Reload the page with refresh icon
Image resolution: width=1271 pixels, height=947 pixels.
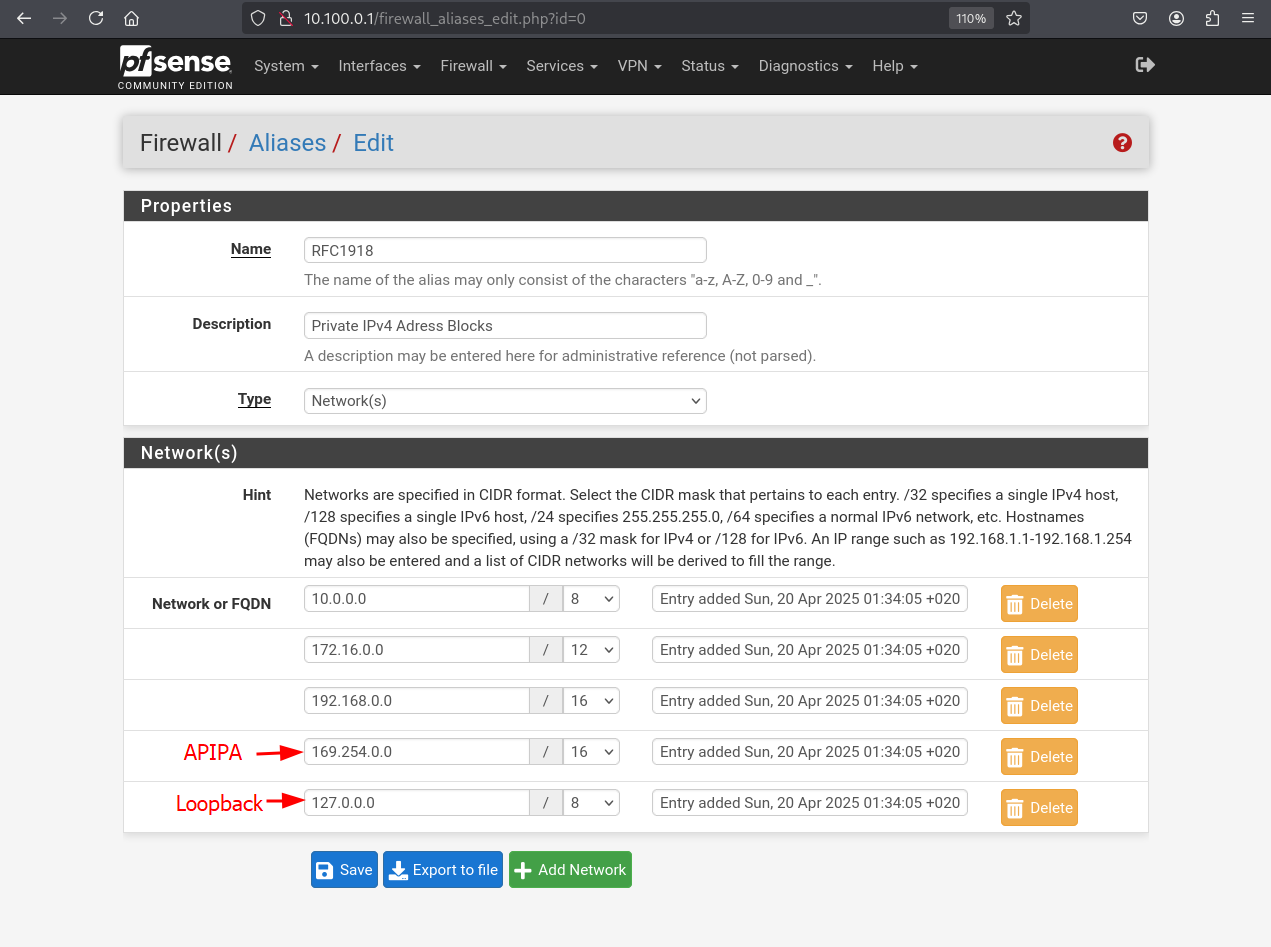(x=96, y=18)
